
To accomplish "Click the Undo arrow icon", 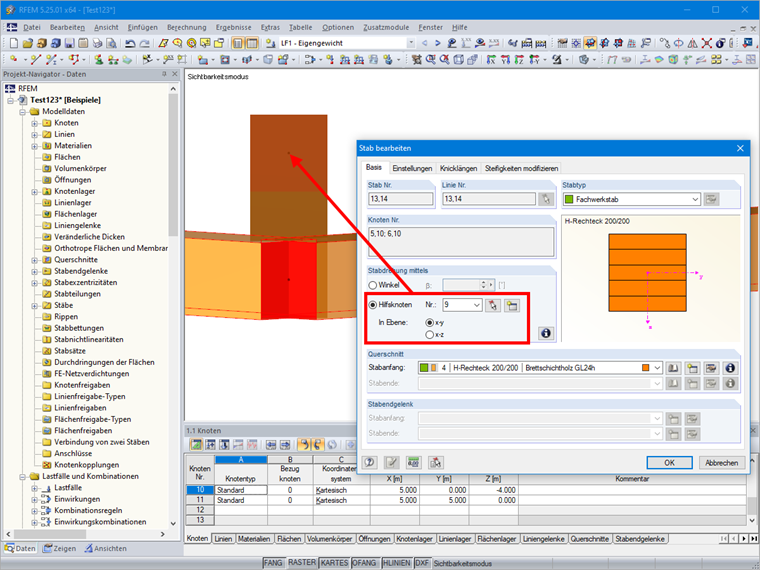I will tap(130, 43).
